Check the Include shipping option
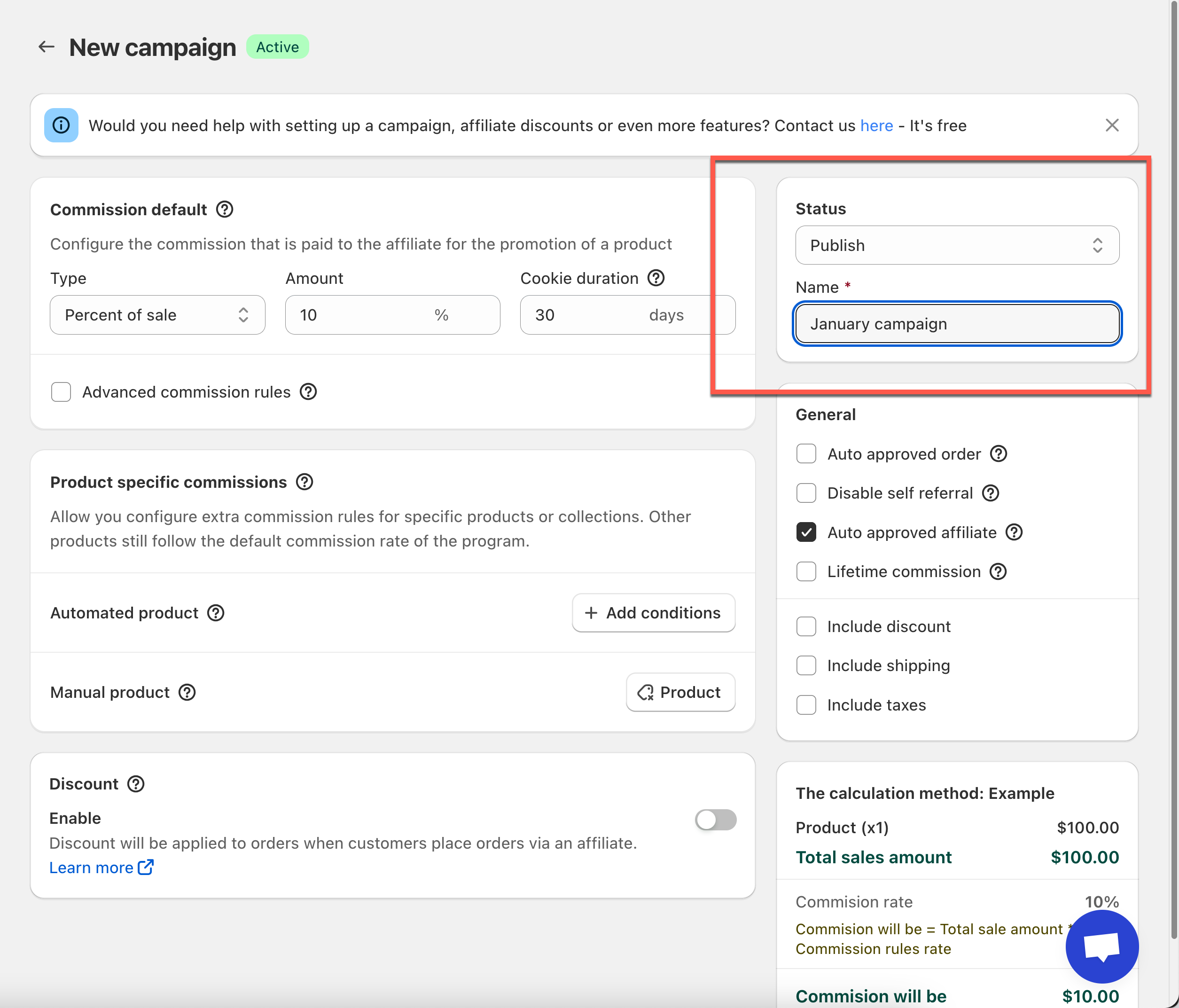 pyautogui.click(x=806, y=665)
